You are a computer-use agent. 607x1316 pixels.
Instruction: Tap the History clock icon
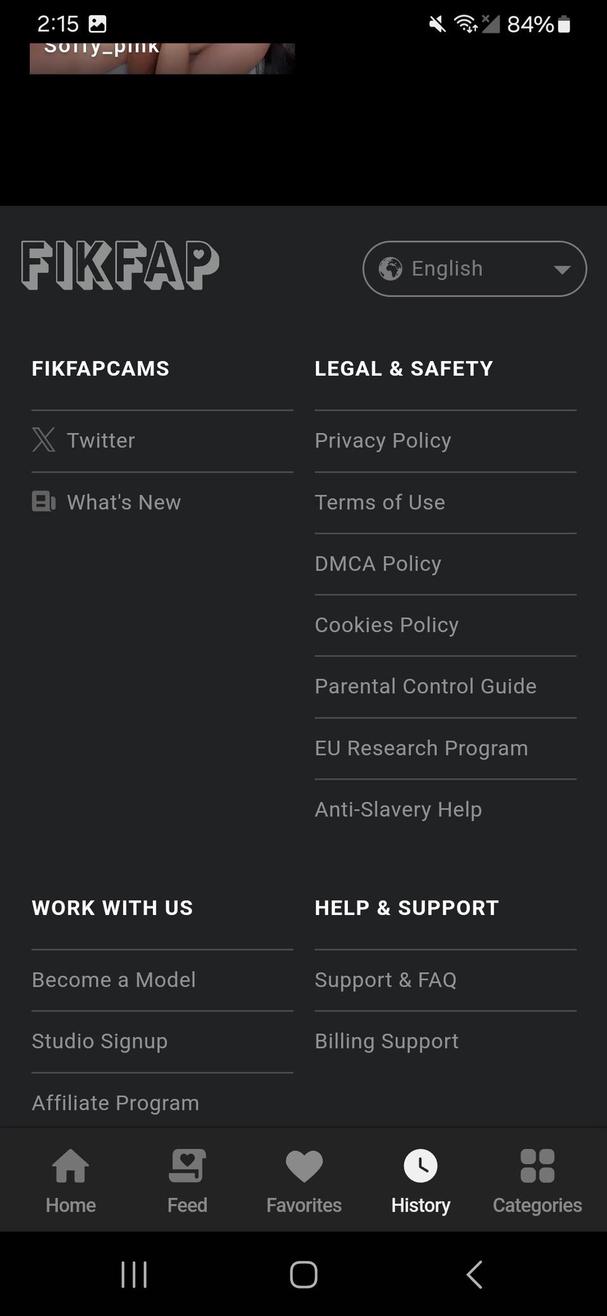pyautogui.click(x=420, y=1164)
